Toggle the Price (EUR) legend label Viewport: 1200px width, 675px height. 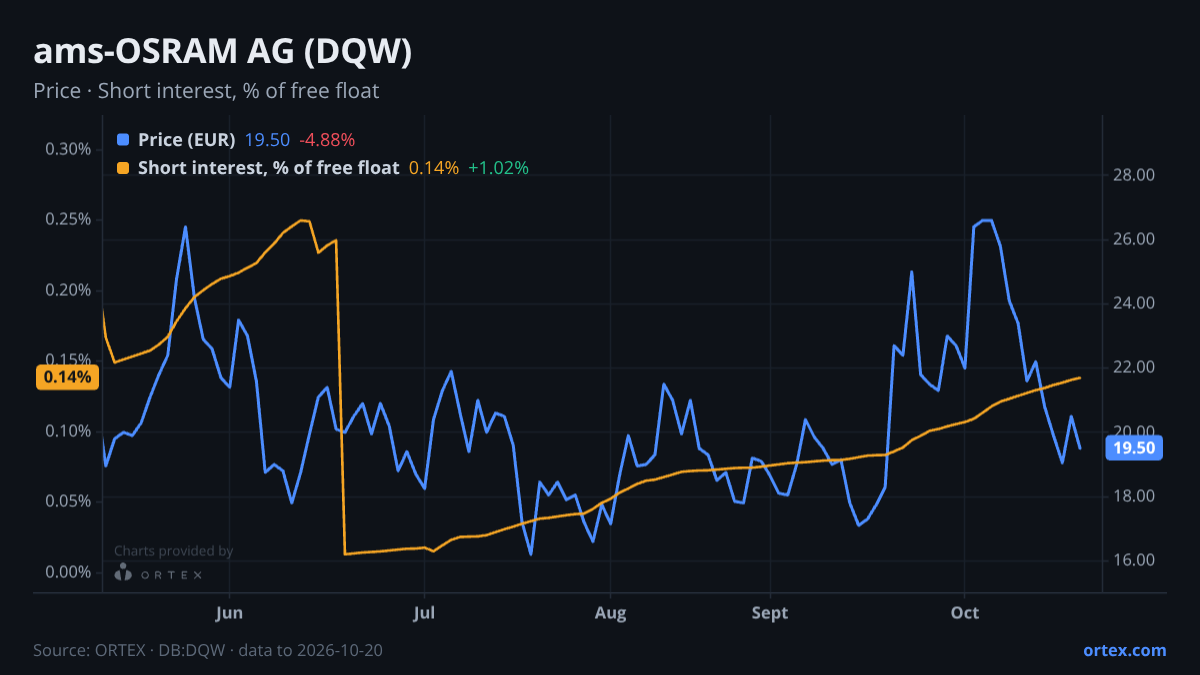coord(186,140)
